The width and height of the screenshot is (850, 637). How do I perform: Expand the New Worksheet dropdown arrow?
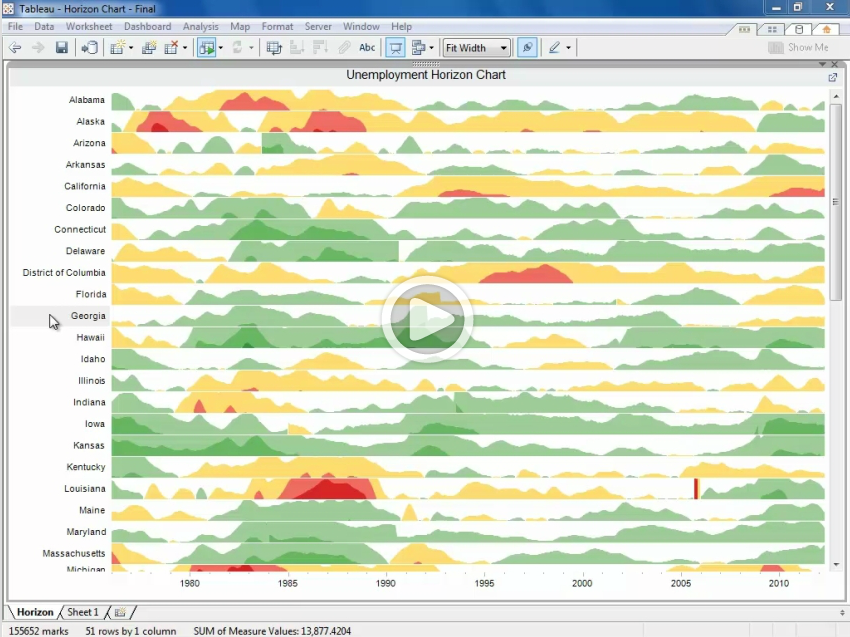130,48
